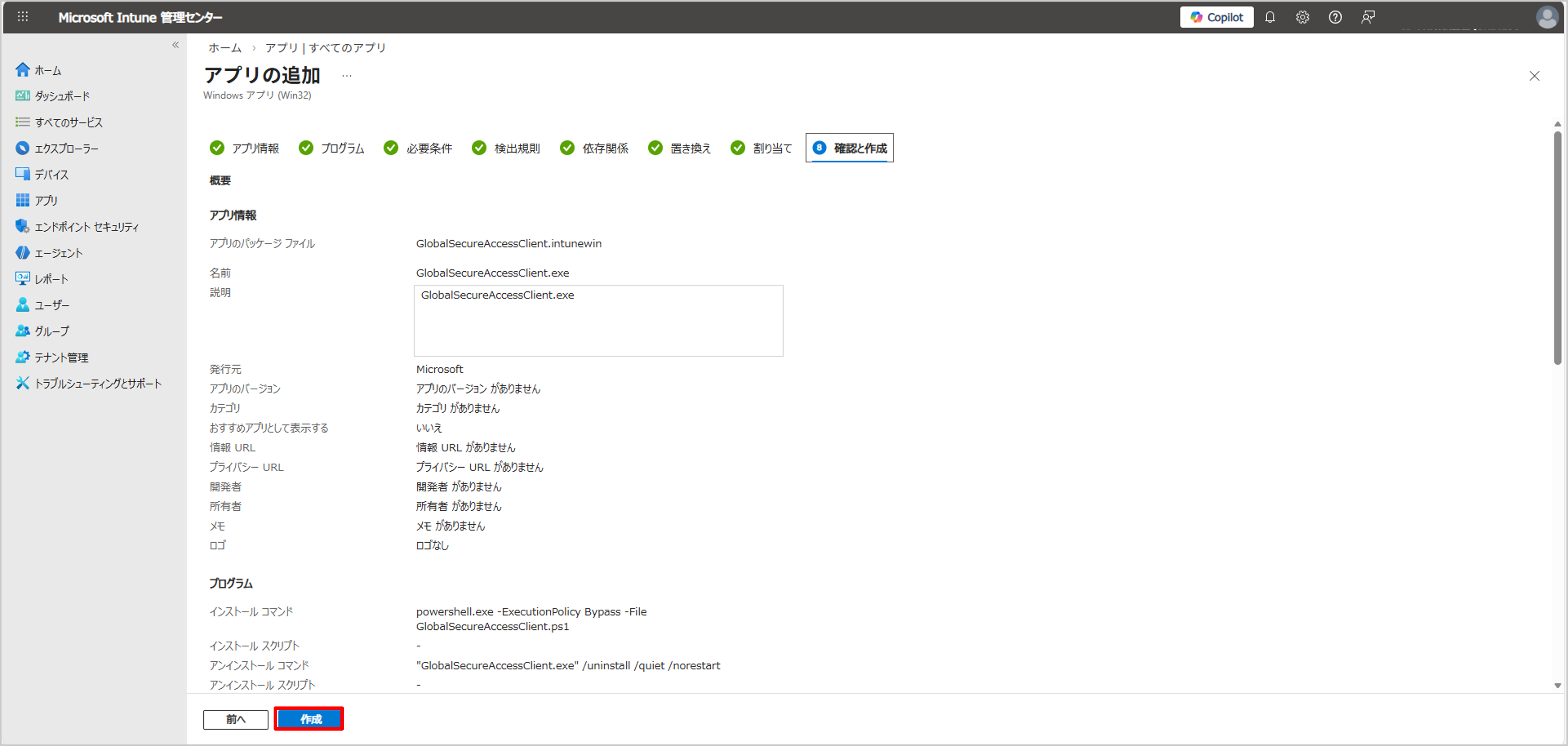Screen dimensions: 1568x746
Task: Open テナント管理 in the sidebar
Action: [x=61, y=357]
